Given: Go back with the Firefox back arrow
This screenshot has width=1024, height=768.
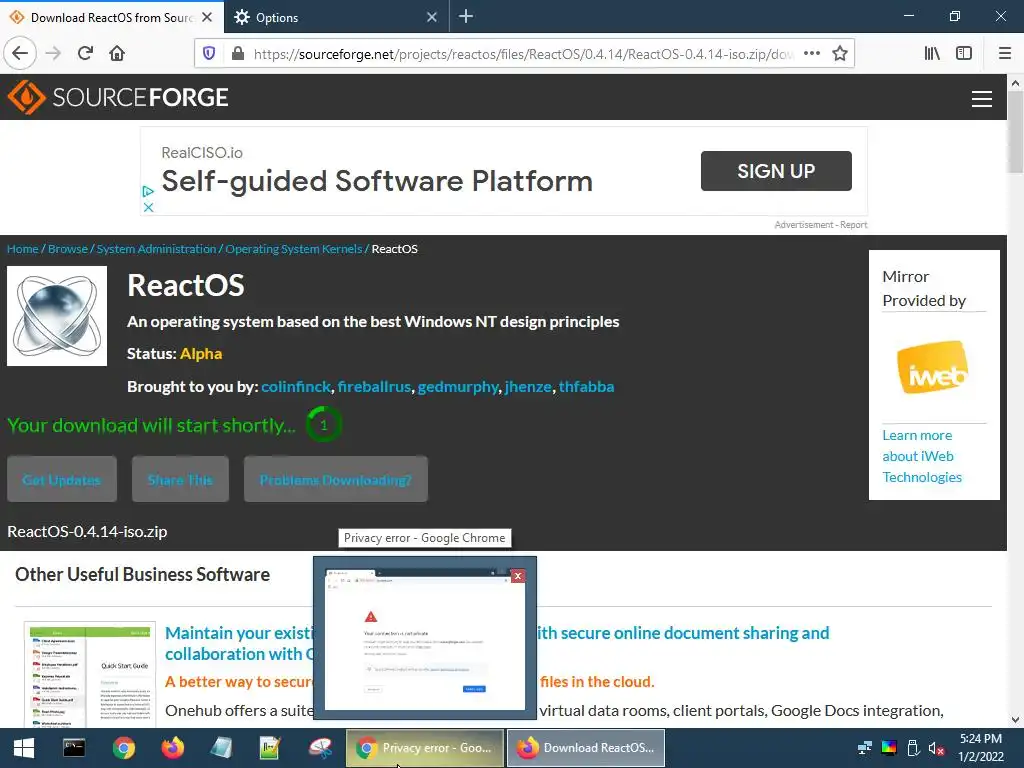Looking at the screenshot, I should point(20,54).
